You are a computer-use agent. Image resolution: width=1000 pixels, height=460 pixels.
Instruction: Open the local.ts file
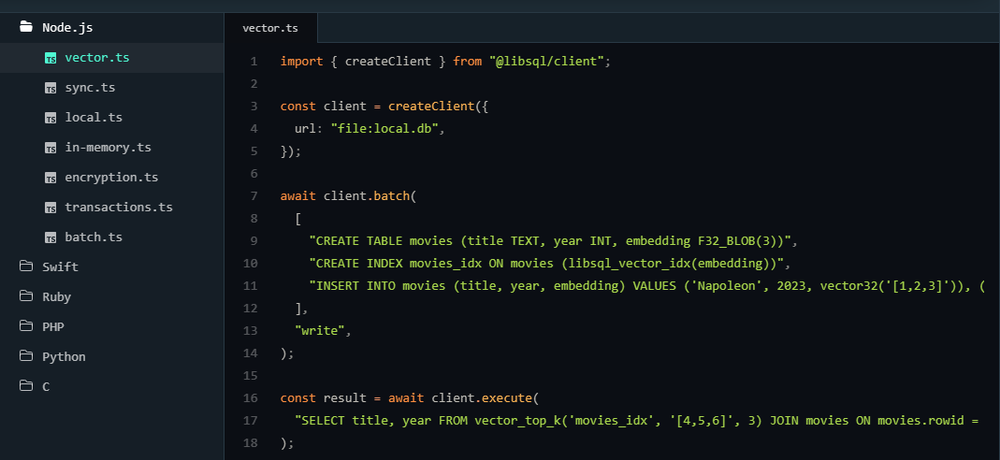pyautogui.click(x=112, y=117)
